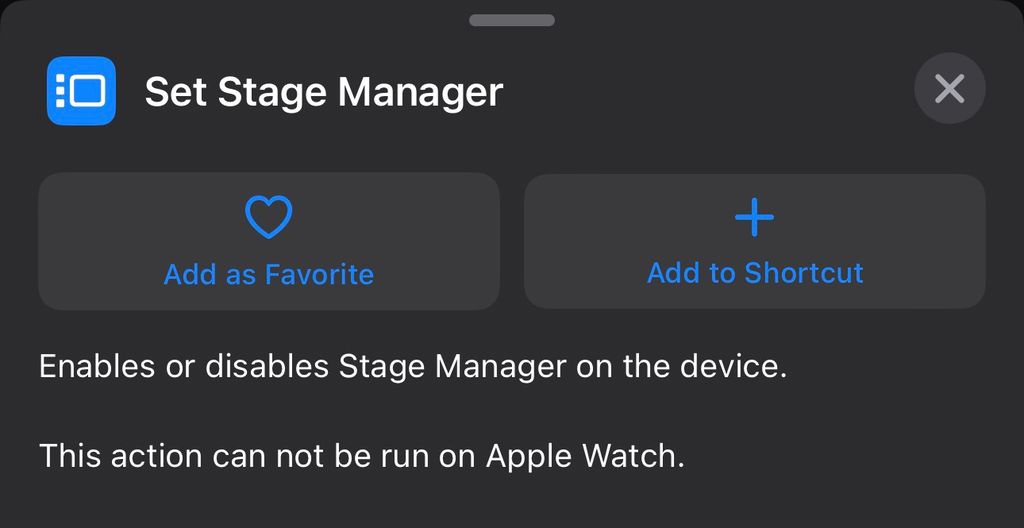Select the "Set Stage Manager" title text
1024x528 pixels.
[x=323, y=92]
